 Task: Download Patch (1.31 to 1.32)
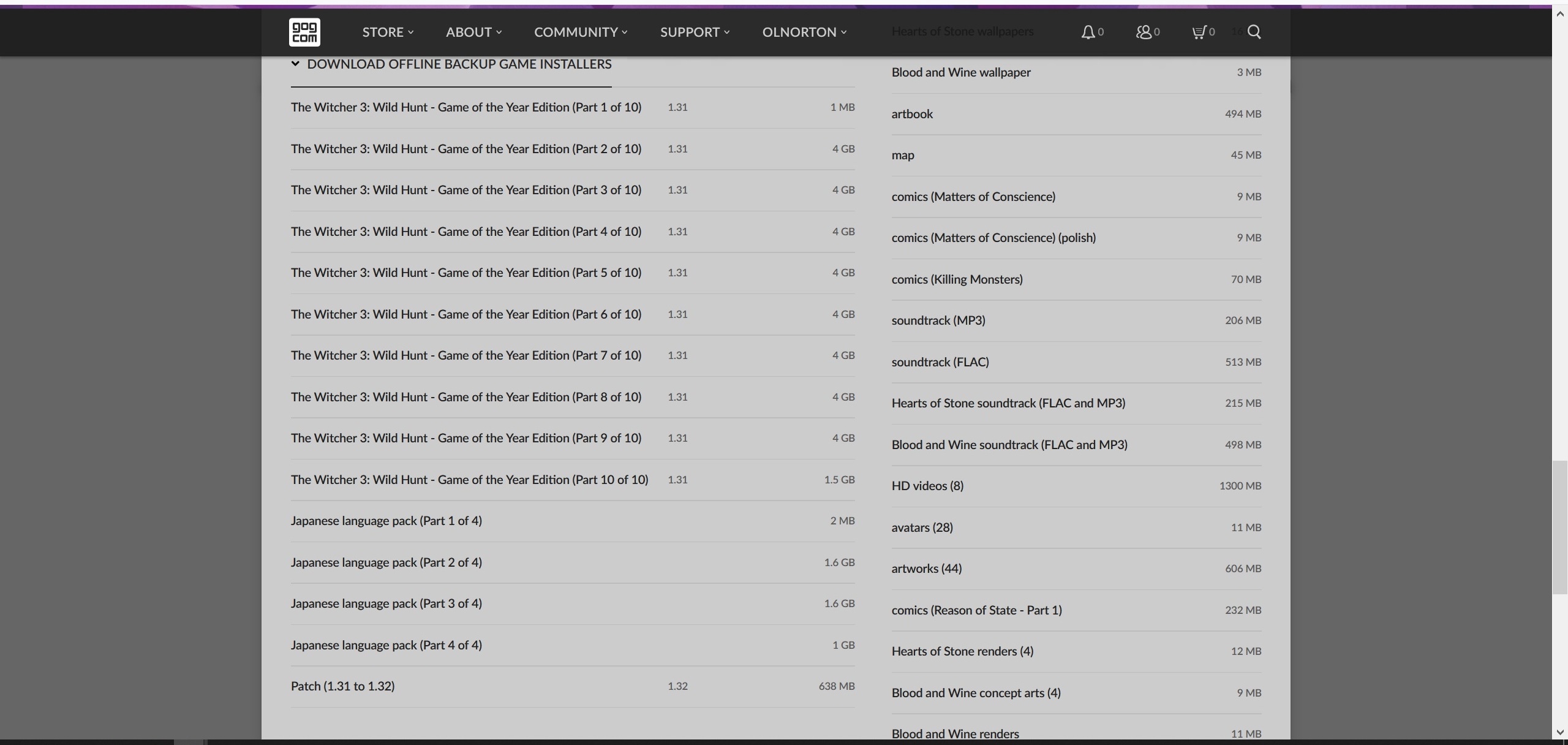click(573, 686)
